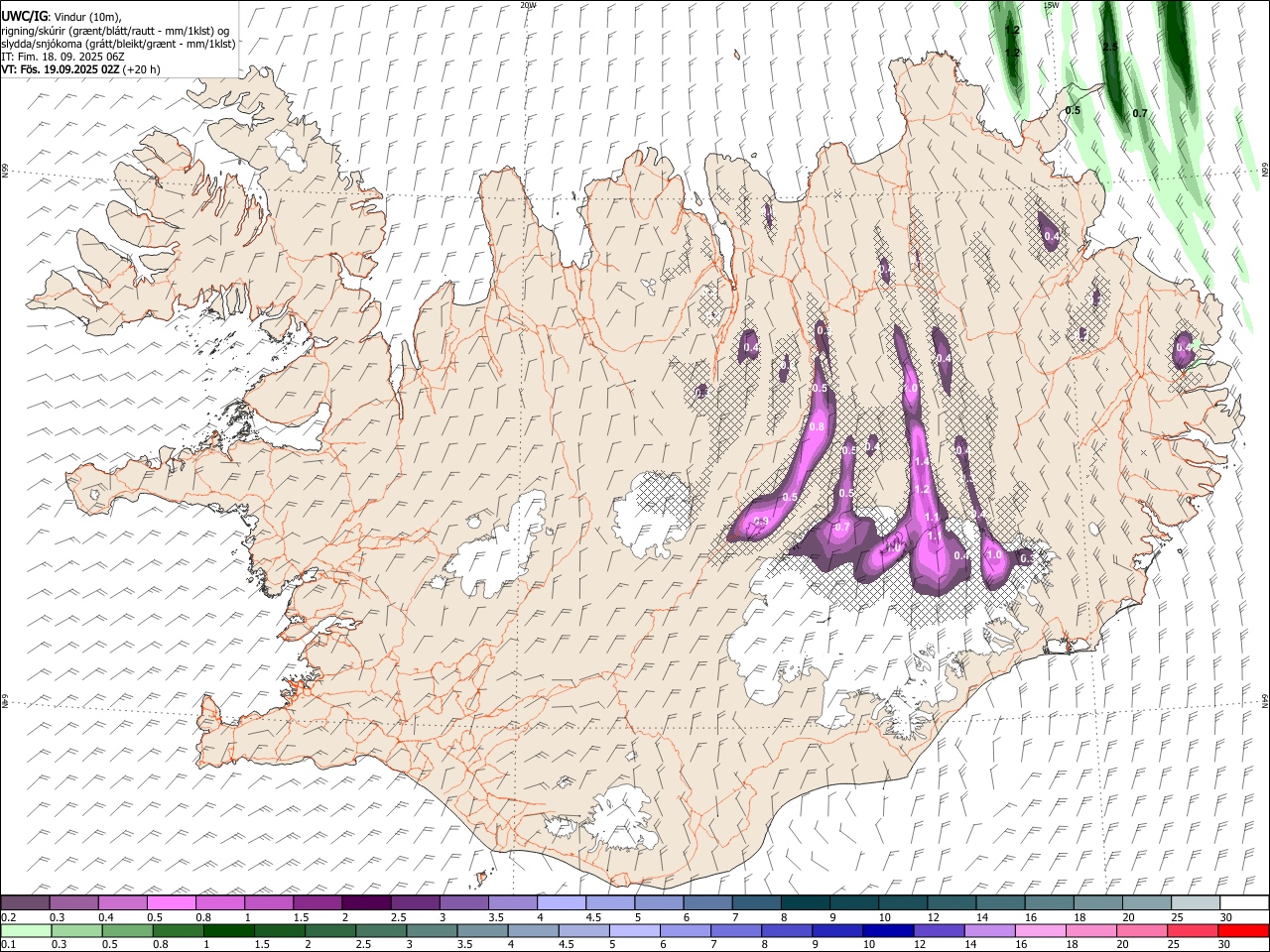This screenshot has width=1270, height=952.
Task: Click the lavender top swatch between 4 and 4.5
Action: tap(561, 903)
